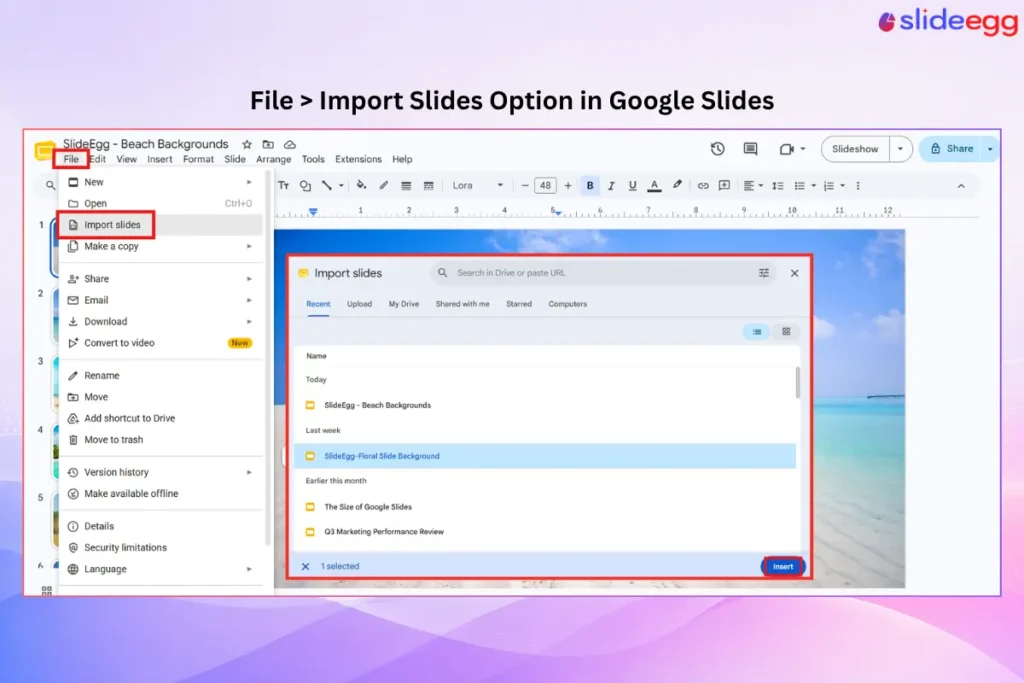Switch to list view in dialog
This screenshot has width=1024, height=683.
[x=757, y=332]
